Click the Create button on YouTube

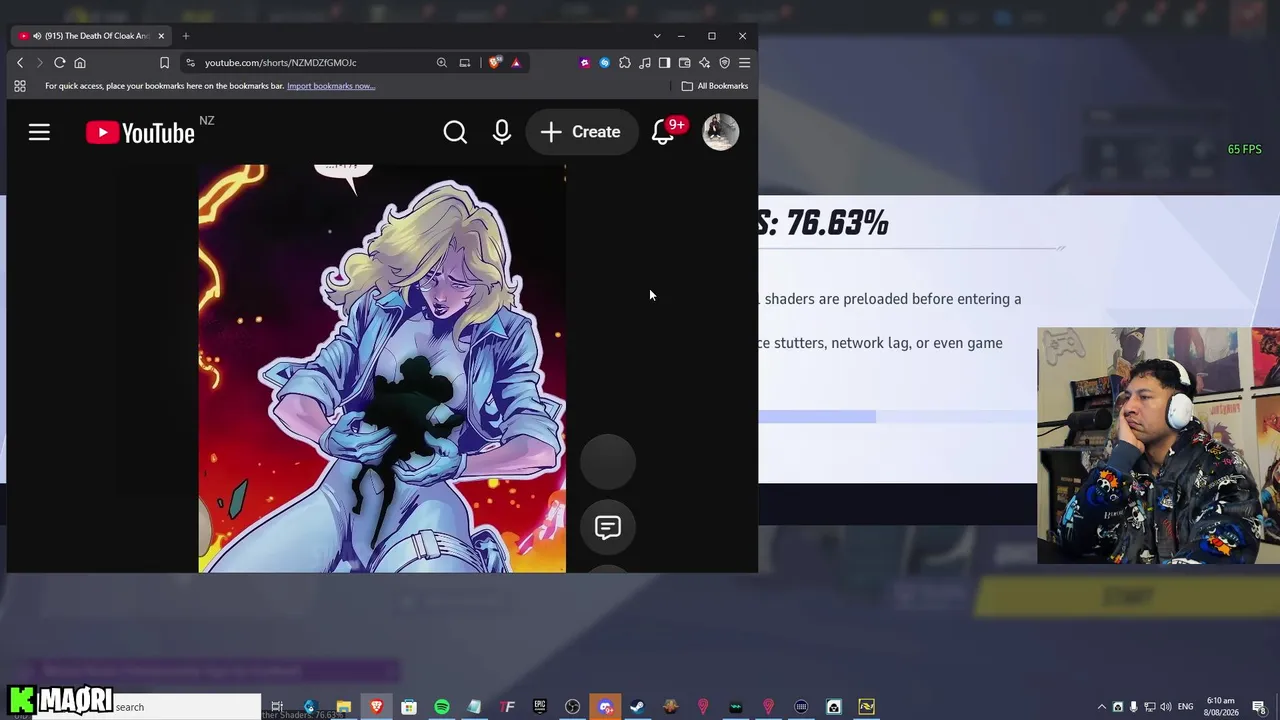pos(581,132)
